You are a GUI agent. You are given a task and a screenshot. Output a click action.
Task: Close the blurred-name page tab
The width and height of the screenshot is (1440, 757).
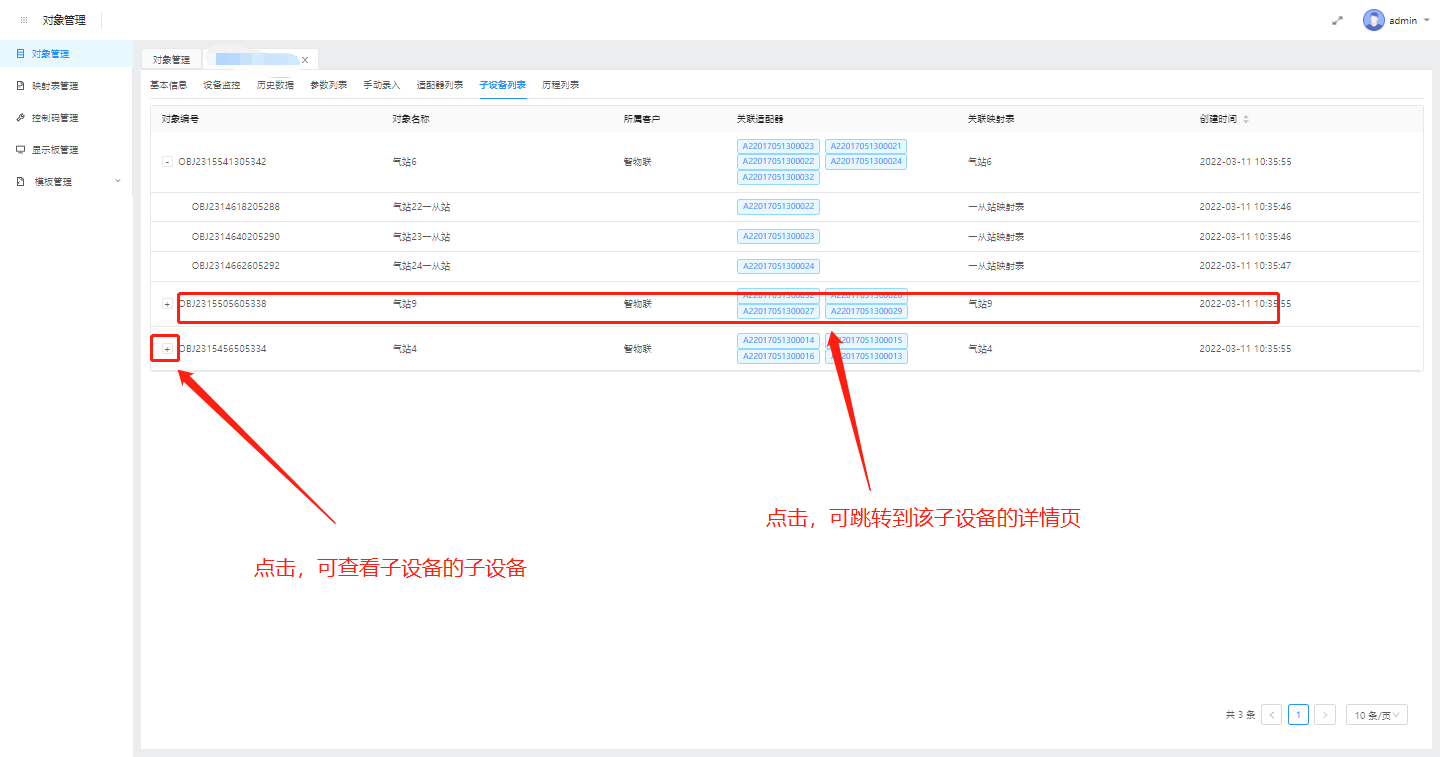pos(305,60)
